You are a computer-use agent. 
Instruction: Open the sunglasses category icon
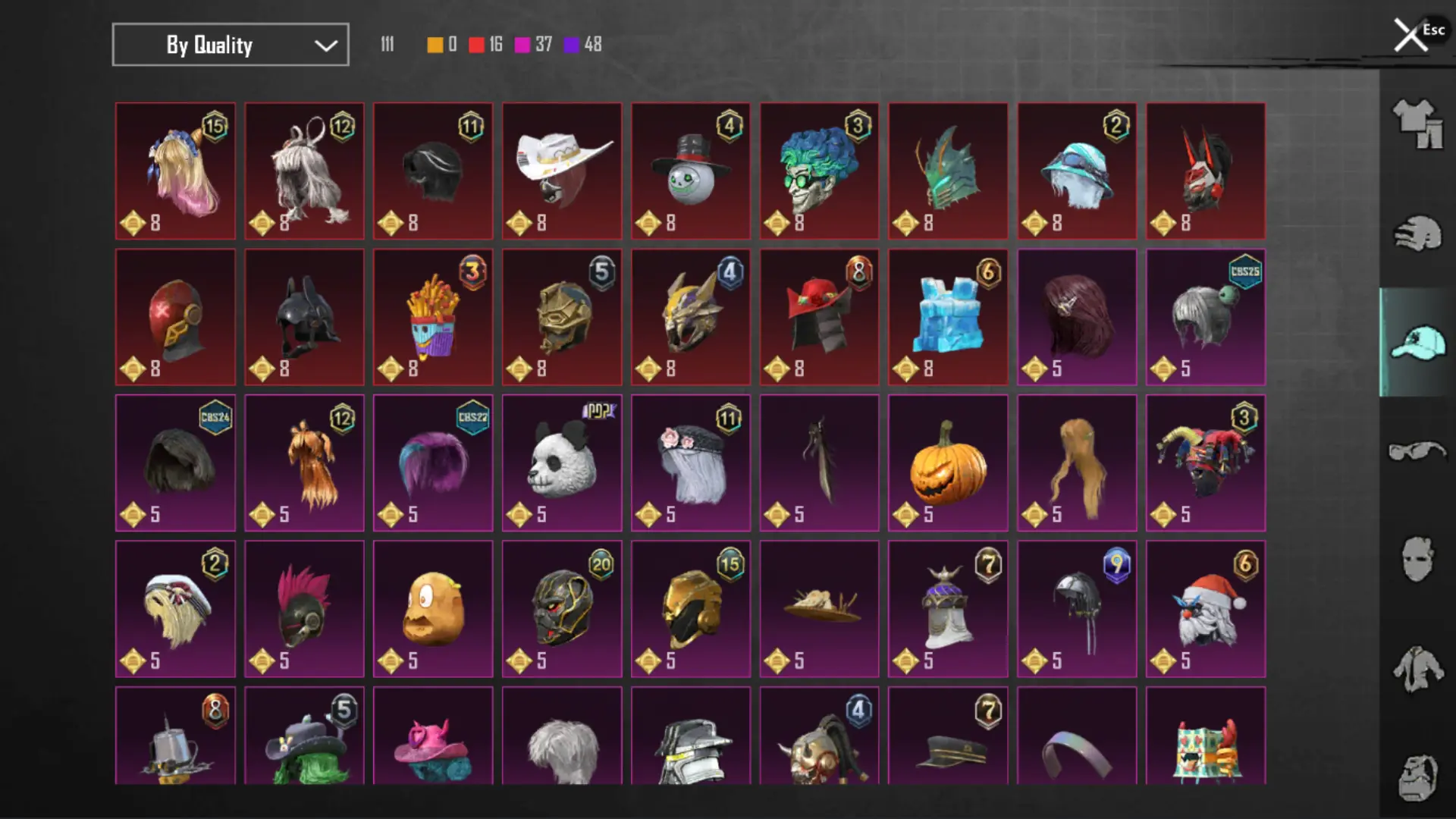pos(1417,451)
